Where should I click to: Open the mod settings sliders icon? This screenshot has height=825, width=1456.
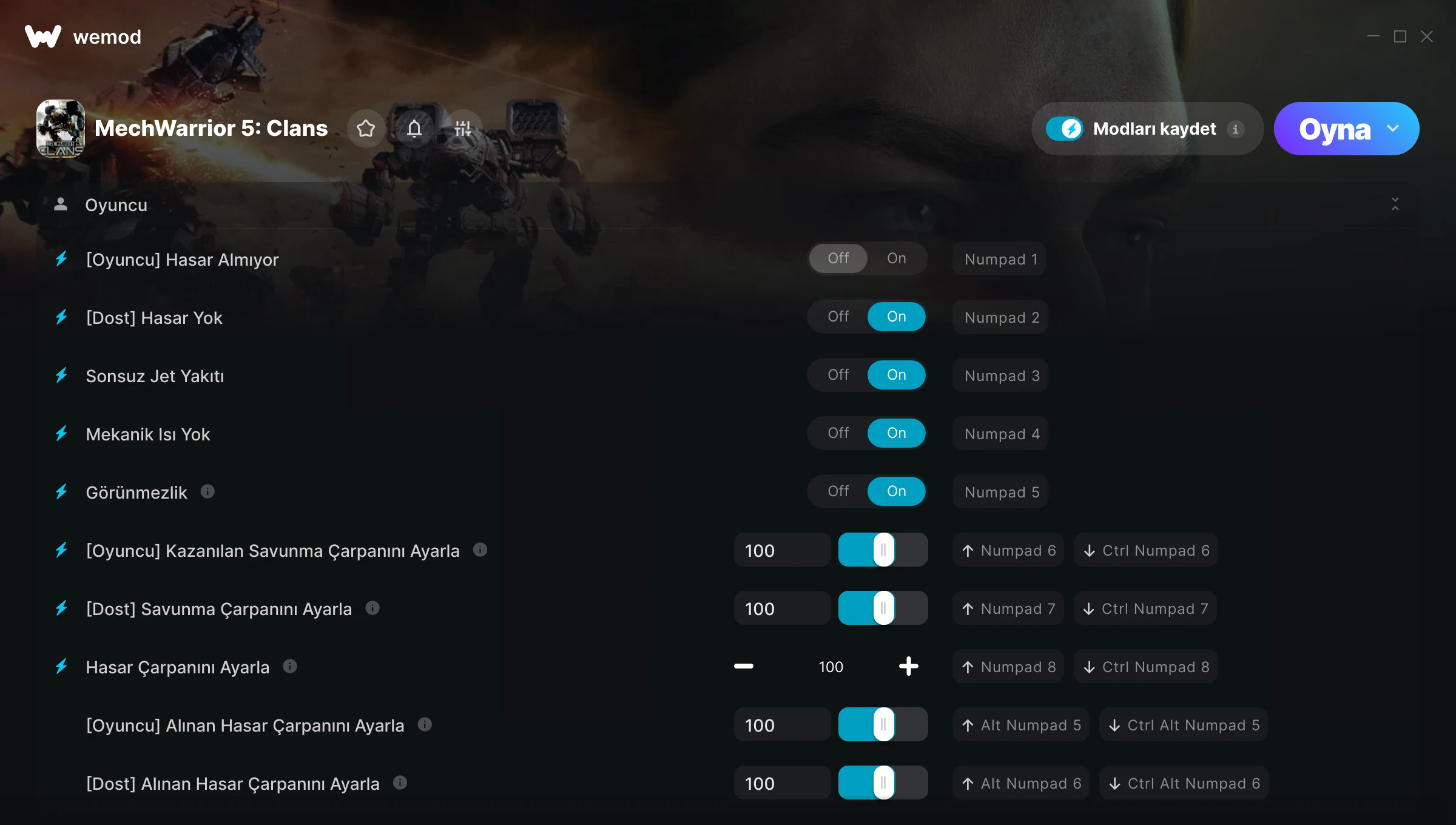tap(463, 129)
